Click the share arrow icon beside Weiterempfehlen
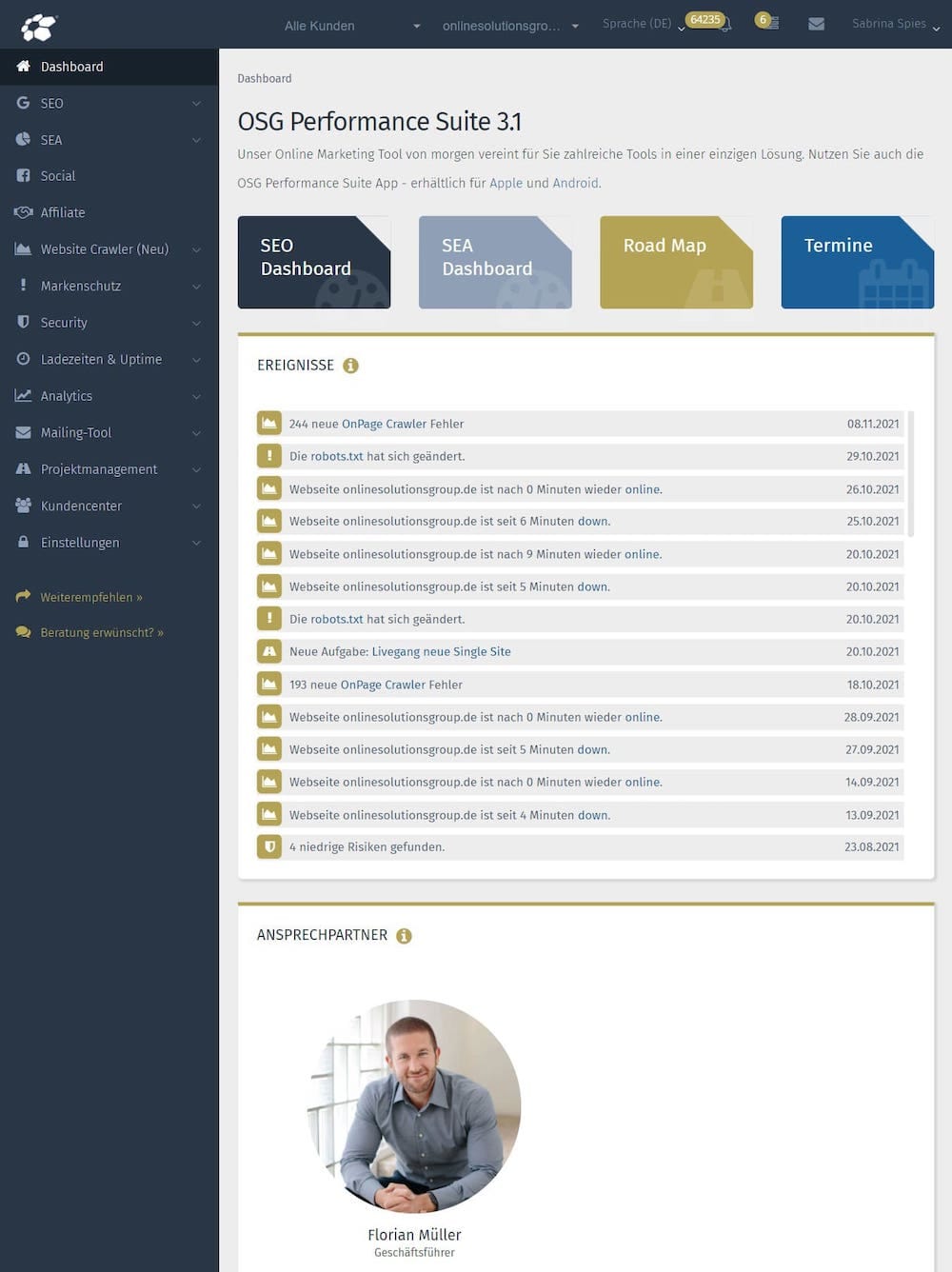This screenshot has height=1272, width=952. 23,597
